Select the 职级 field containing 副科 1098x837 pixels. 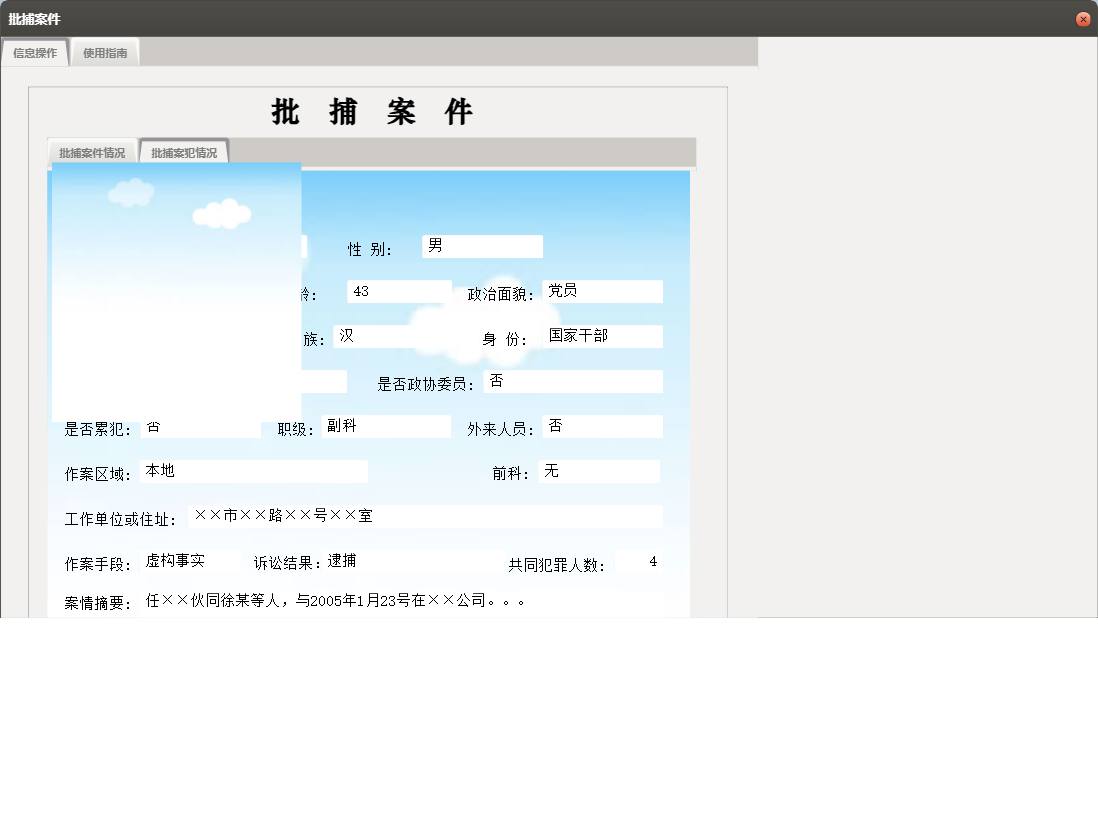coord(386,426)
